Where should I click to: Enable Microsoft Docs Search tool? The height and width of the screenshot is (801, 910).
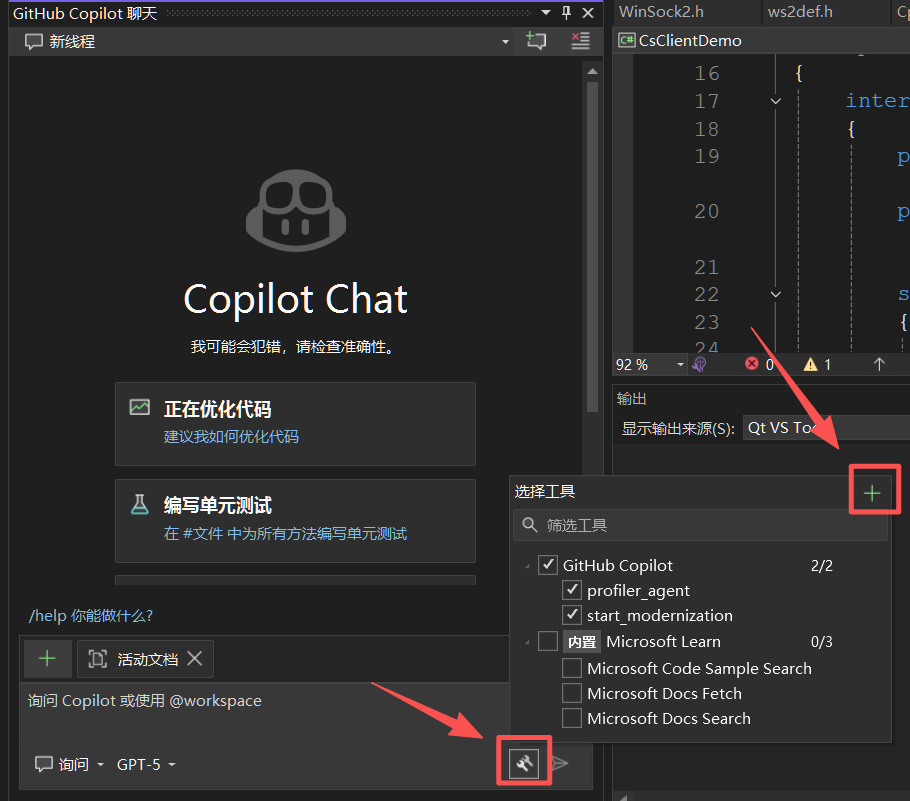tap(572, 718)
